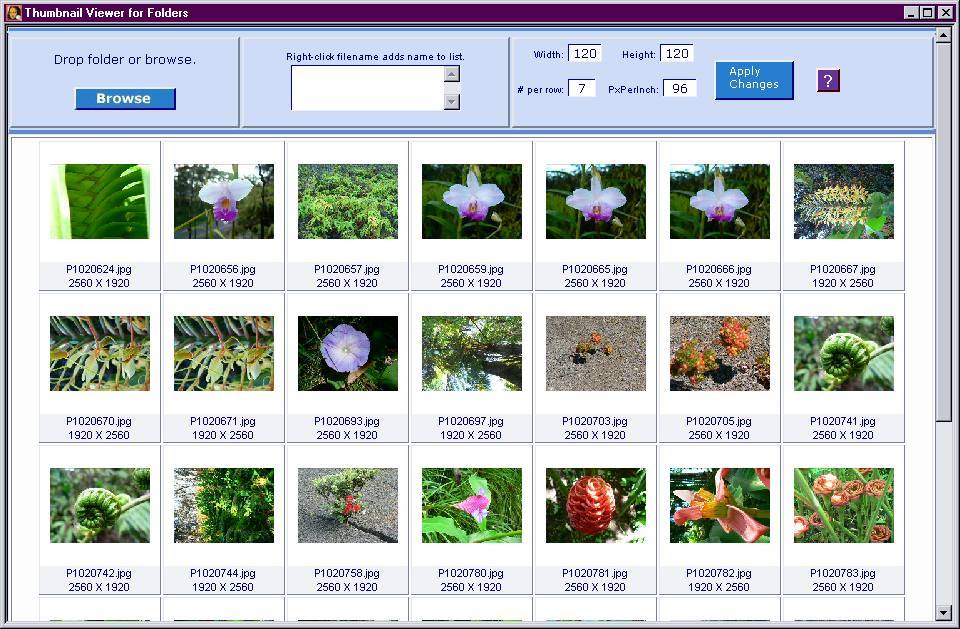Select the thumbnail for P1020659.jpg
This screenshot has height=629, width=960.
point(472,202)
